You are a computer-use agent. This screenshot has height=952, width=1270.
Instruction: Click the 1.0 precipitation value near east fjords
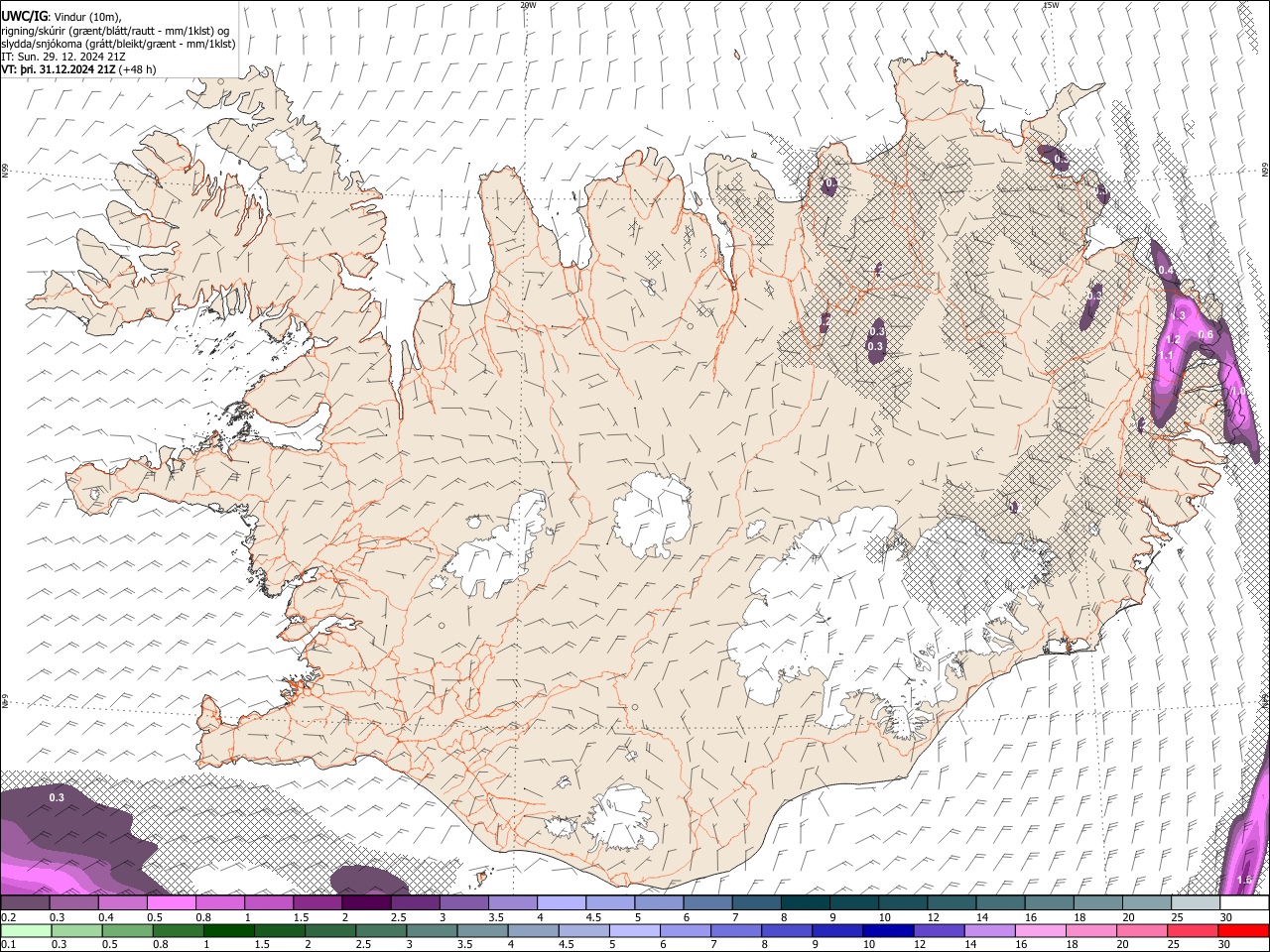1237,393
